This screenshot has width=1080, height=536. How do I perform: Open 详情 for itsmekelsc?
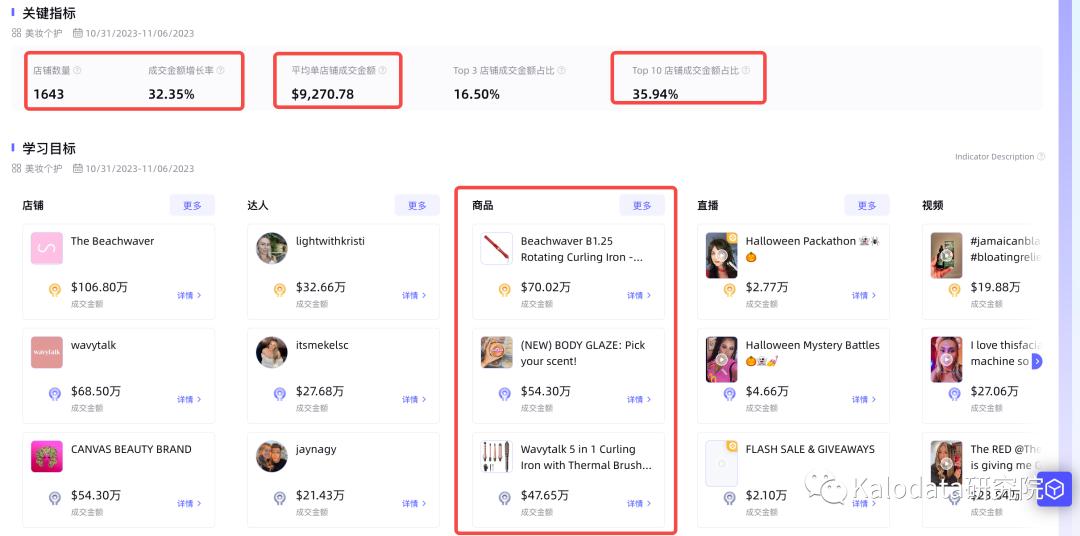[414, 400]
